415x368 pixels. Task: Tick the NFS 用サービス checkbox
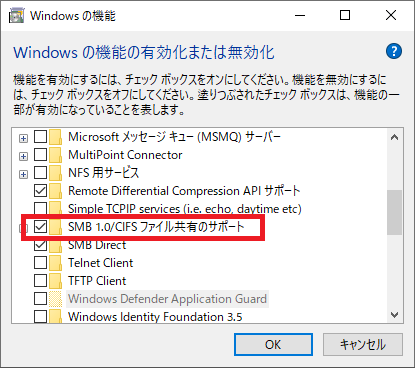tap(40, 173)
